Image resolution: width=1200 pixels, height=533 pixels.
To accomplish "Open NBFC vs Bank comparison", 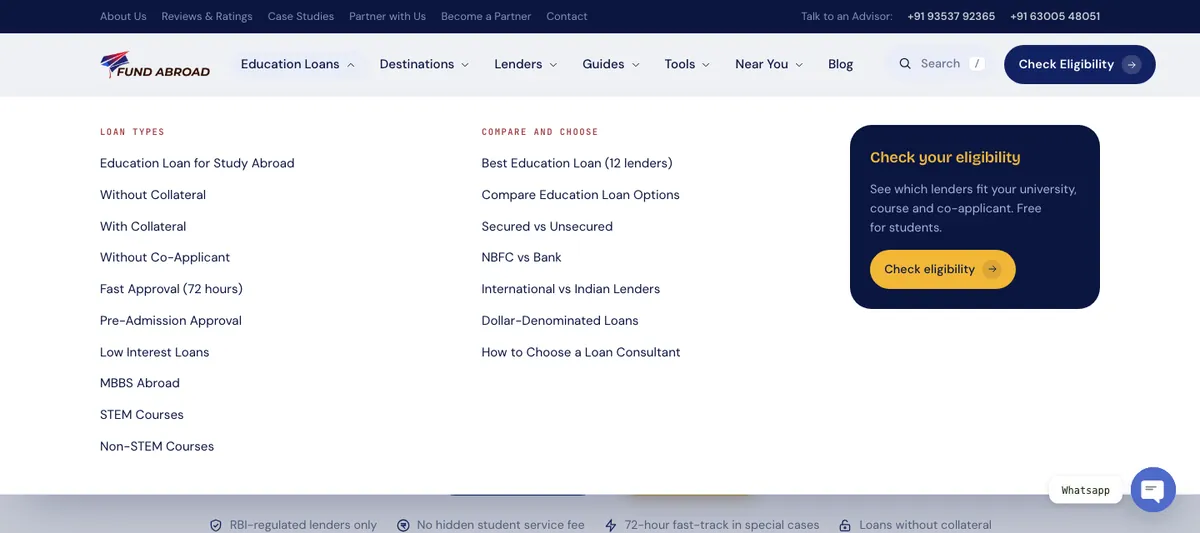I will (x=522, y=257).
